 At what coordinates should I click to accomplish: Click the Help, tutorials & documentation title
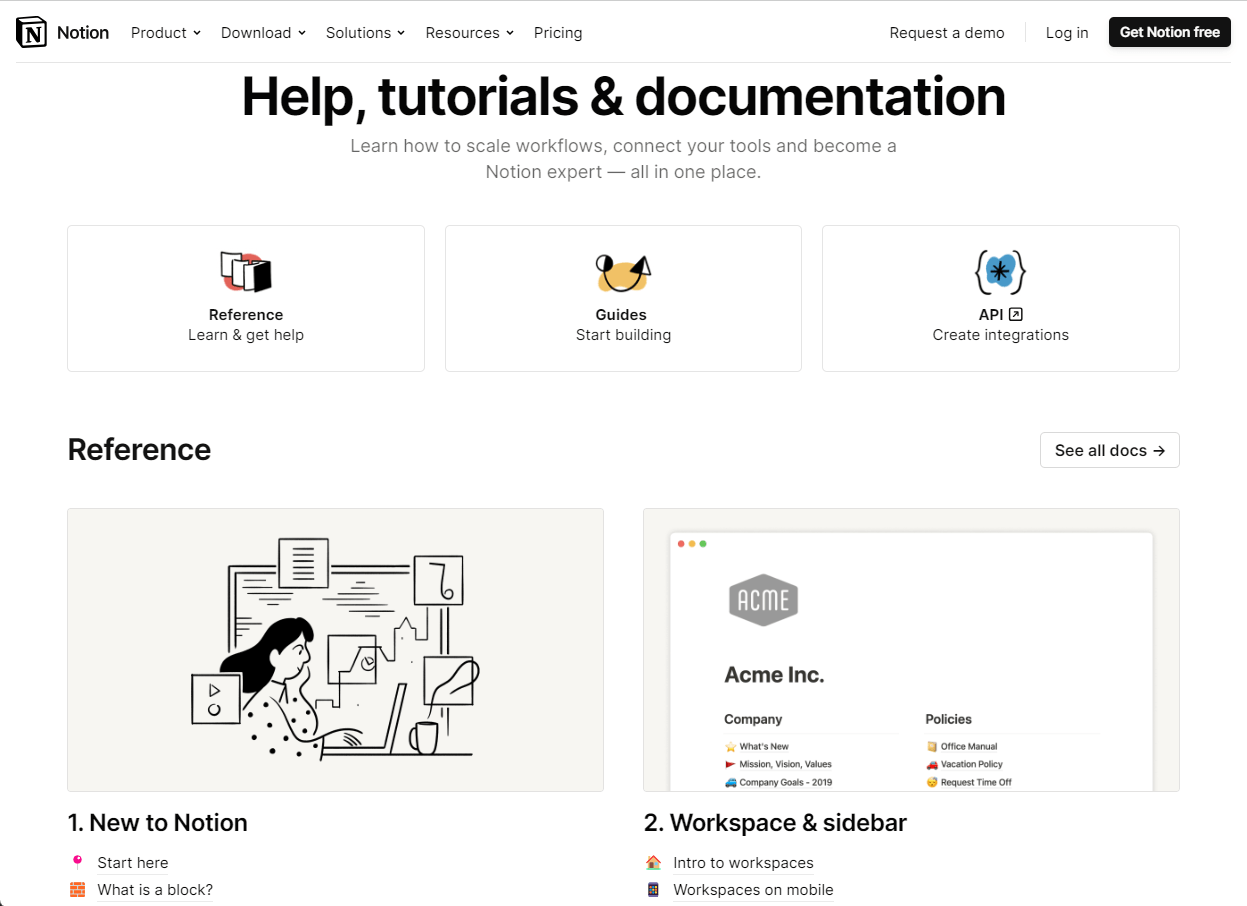pyautogui.click(x=623, y=96)
